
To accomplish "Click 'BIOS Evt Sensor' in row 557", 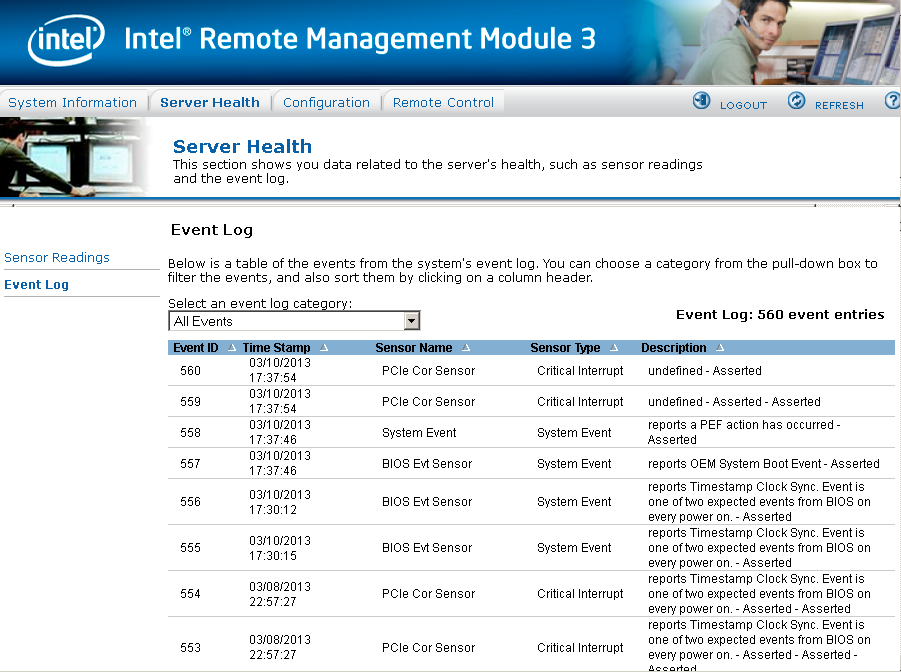I will (x=427, y=464).
